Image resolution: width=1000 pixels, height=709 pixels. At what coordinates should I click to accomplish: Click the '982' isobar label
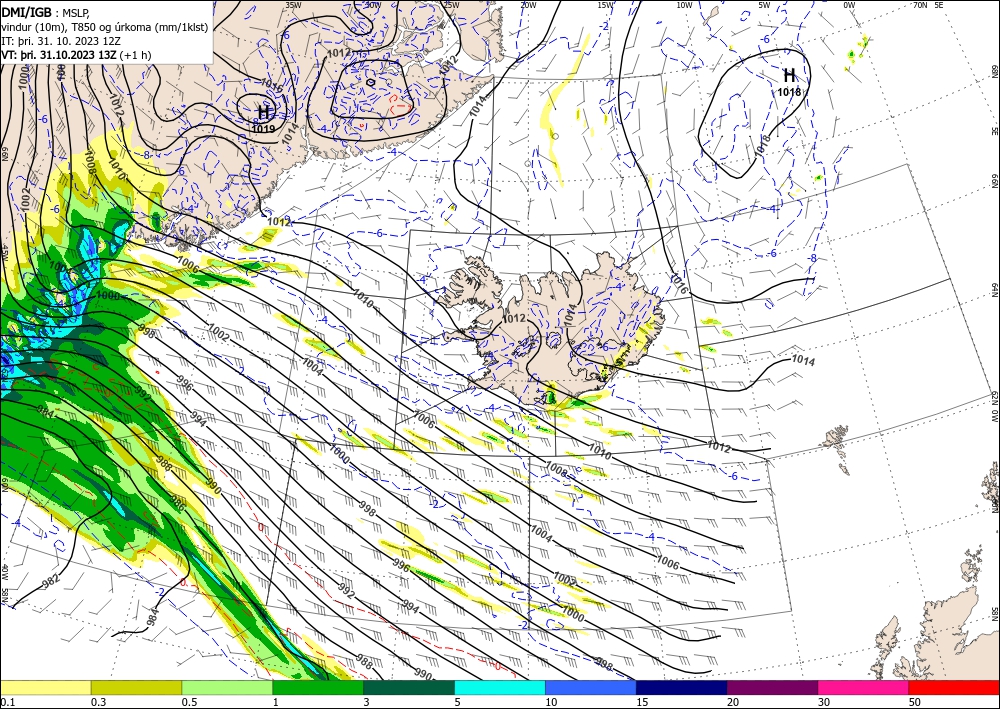[50, 582]
